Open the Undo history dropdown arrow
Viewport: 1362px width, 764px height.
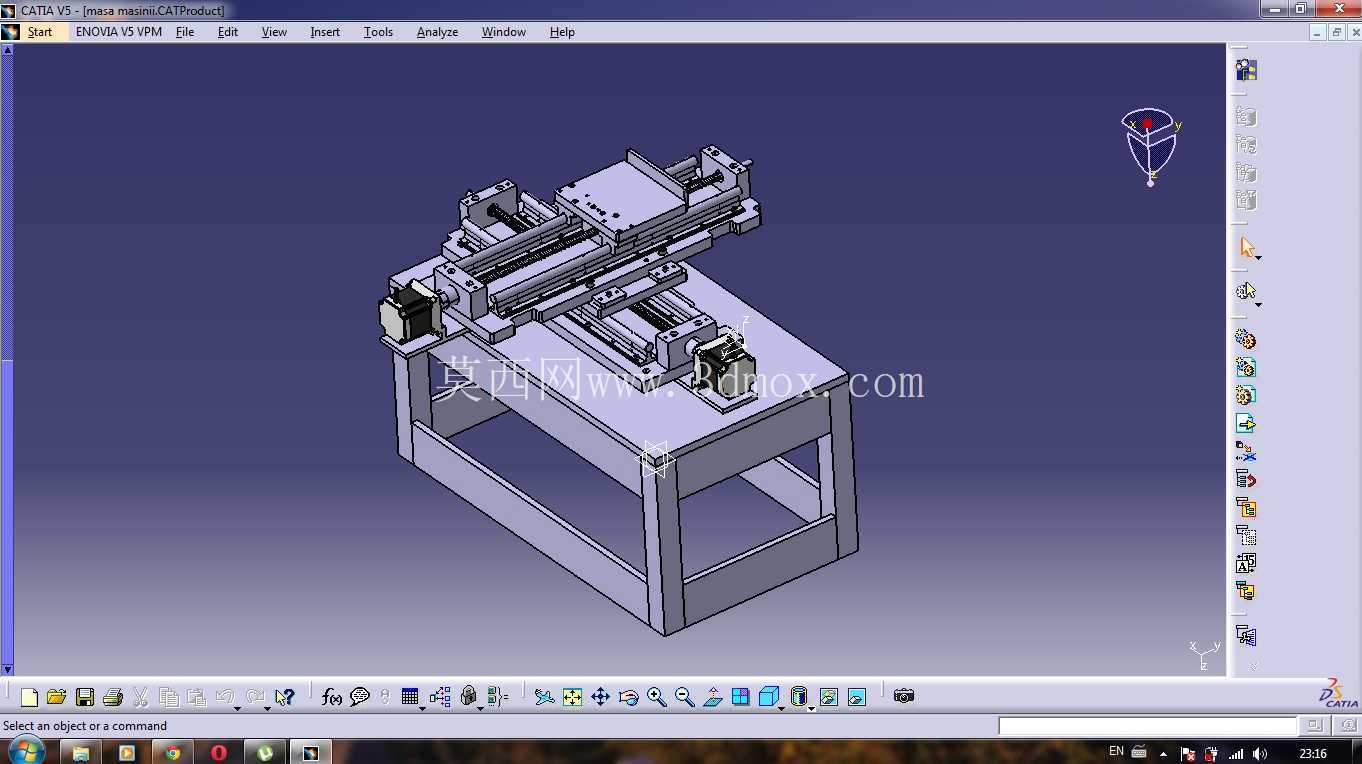(238, 708)
